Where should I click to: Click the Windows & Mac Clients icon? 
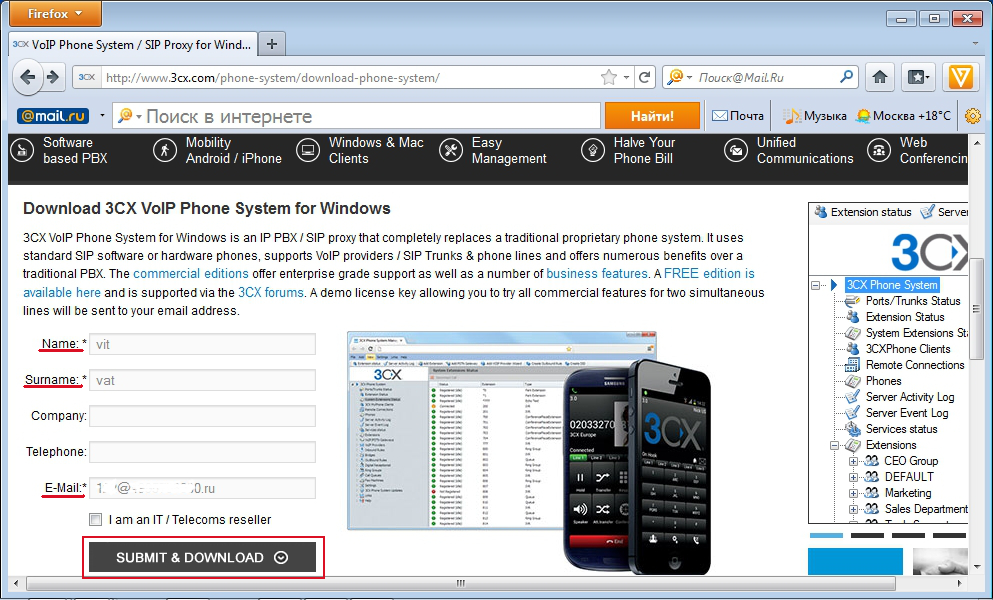point(308,151)
